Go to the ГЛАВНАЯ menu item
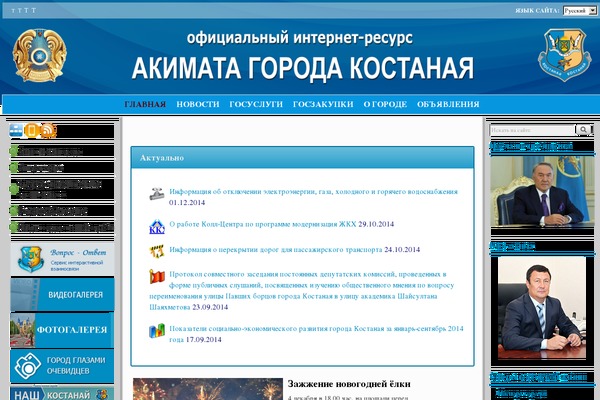Viewport: 600px width, 400px height. click(x=145, y=104)
